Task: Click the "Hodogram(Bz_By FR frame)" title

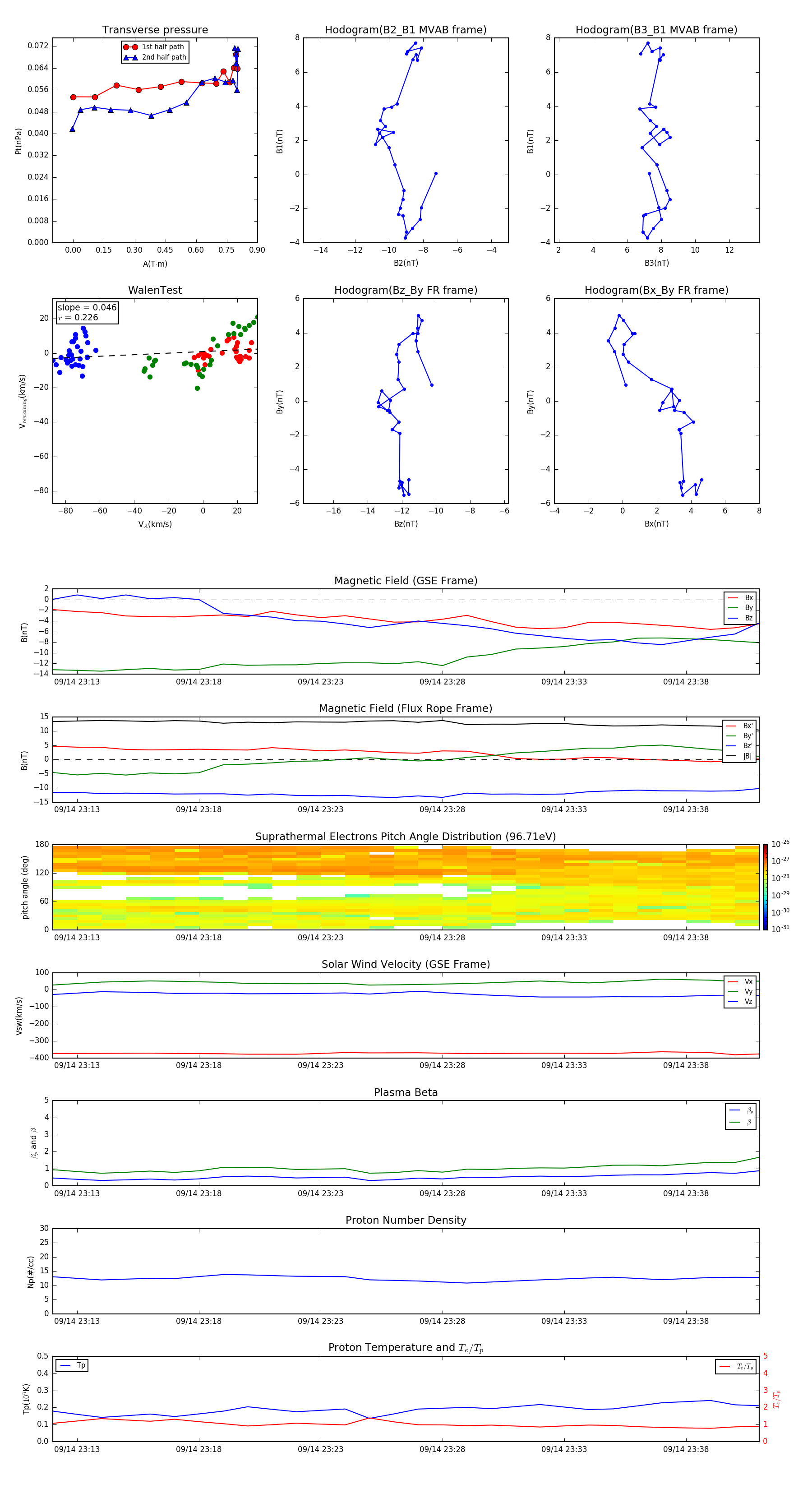Action: point(406,290)
